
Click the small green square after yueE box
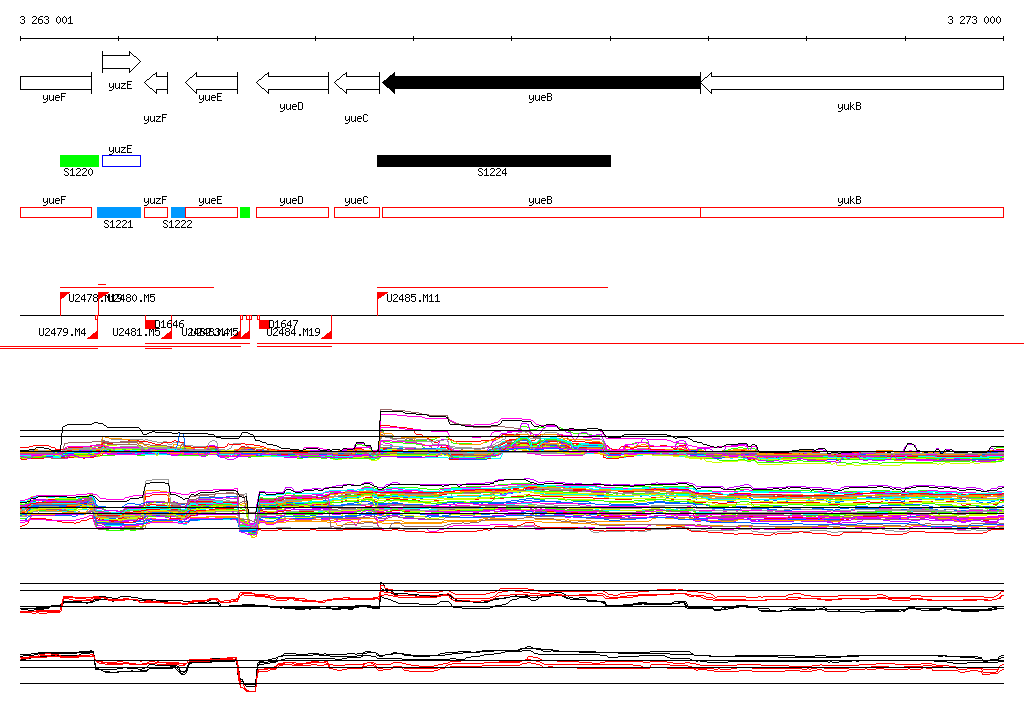[x=245, y=212]
